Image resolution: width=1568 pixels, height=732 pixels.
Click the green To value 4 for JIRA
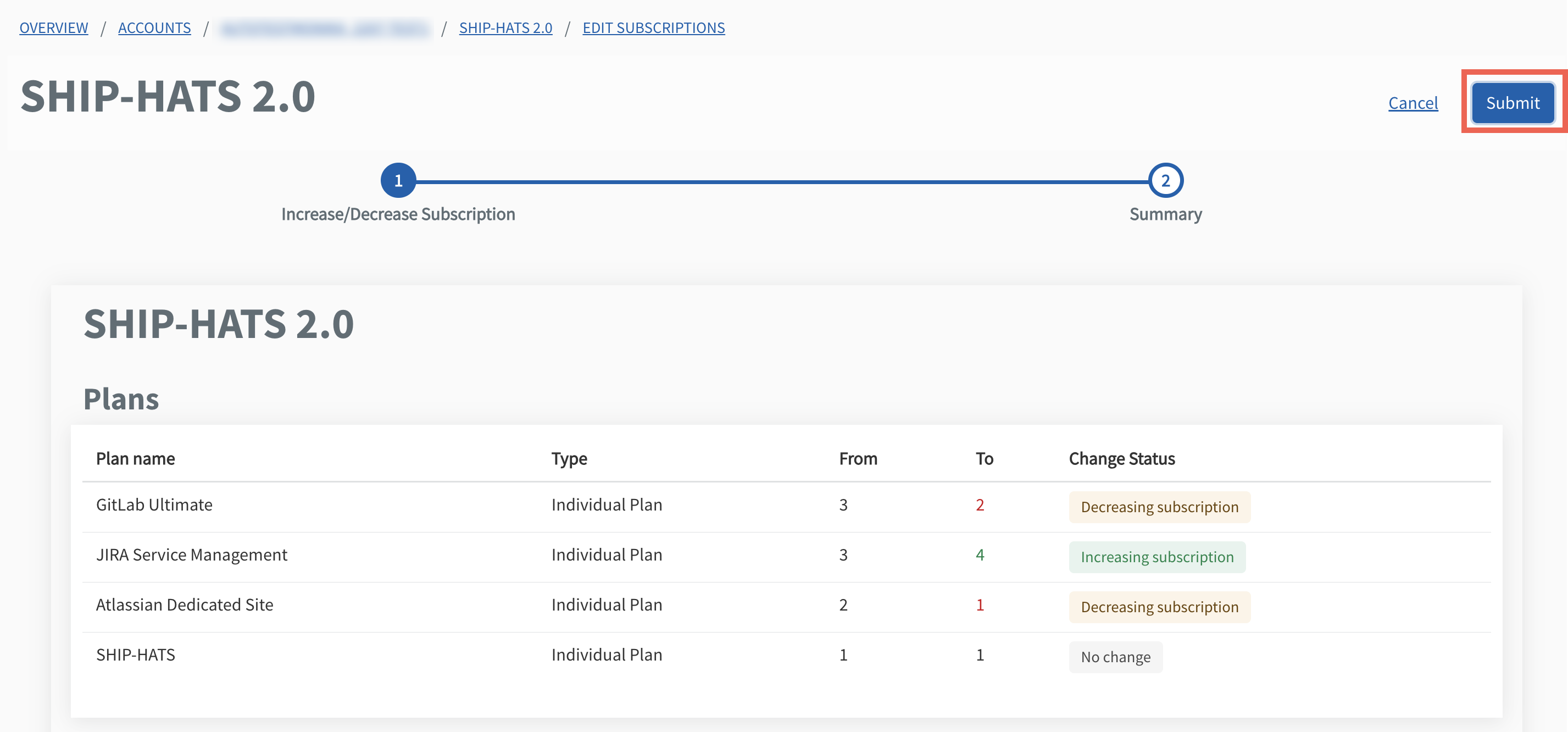pos(980,555)
